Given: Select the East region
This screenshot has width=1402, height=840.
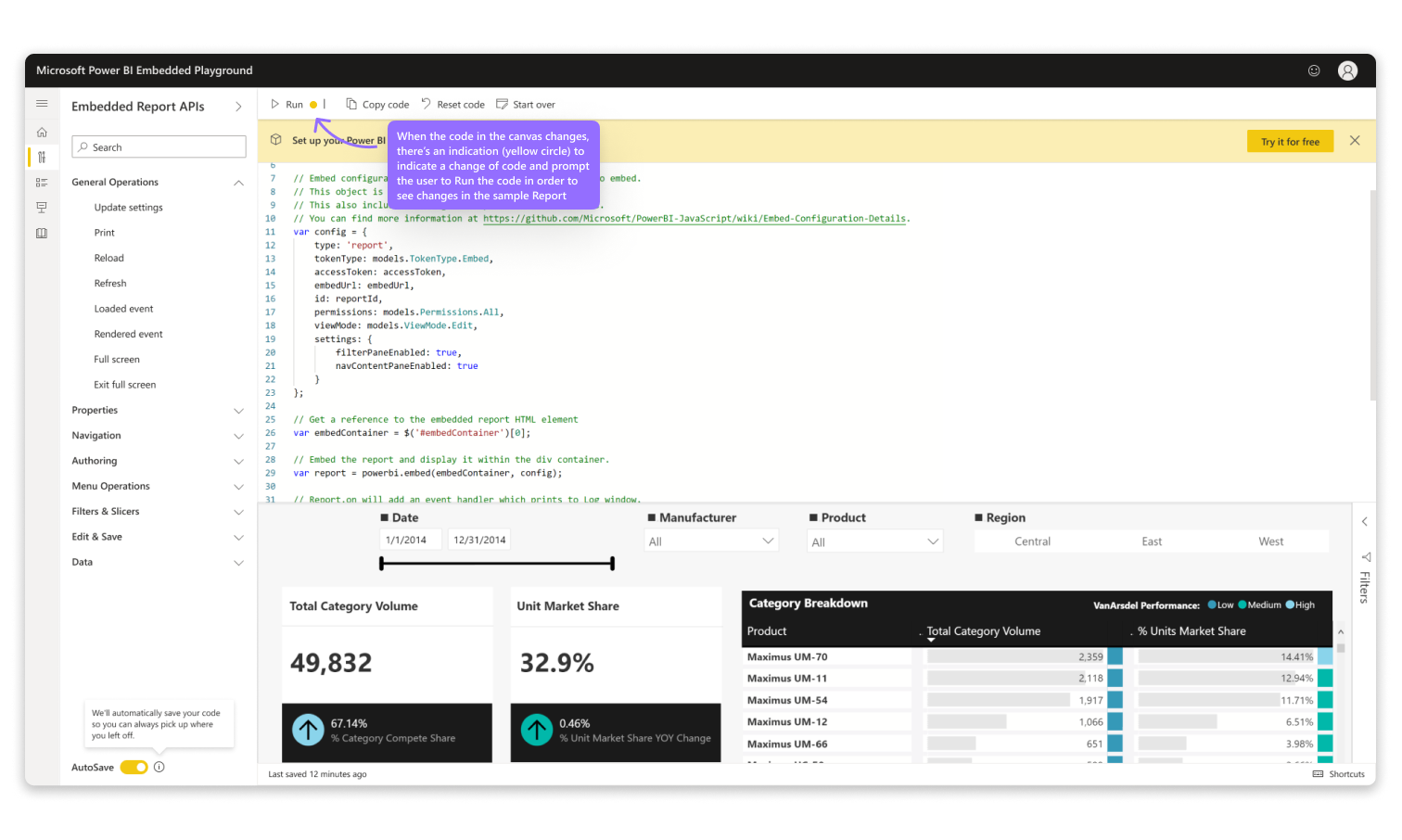Looking at the screenshot, I should [1152, 541].
